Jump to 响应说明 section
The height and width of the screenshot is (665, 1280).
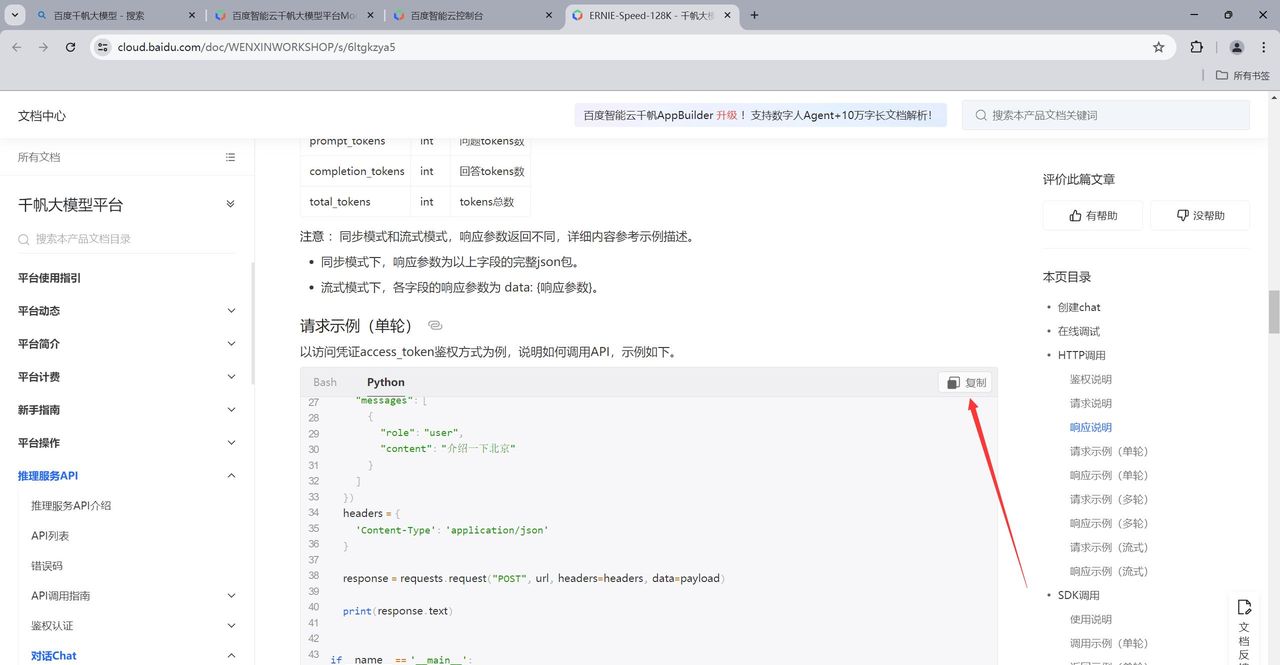(x=1091, y=427)
